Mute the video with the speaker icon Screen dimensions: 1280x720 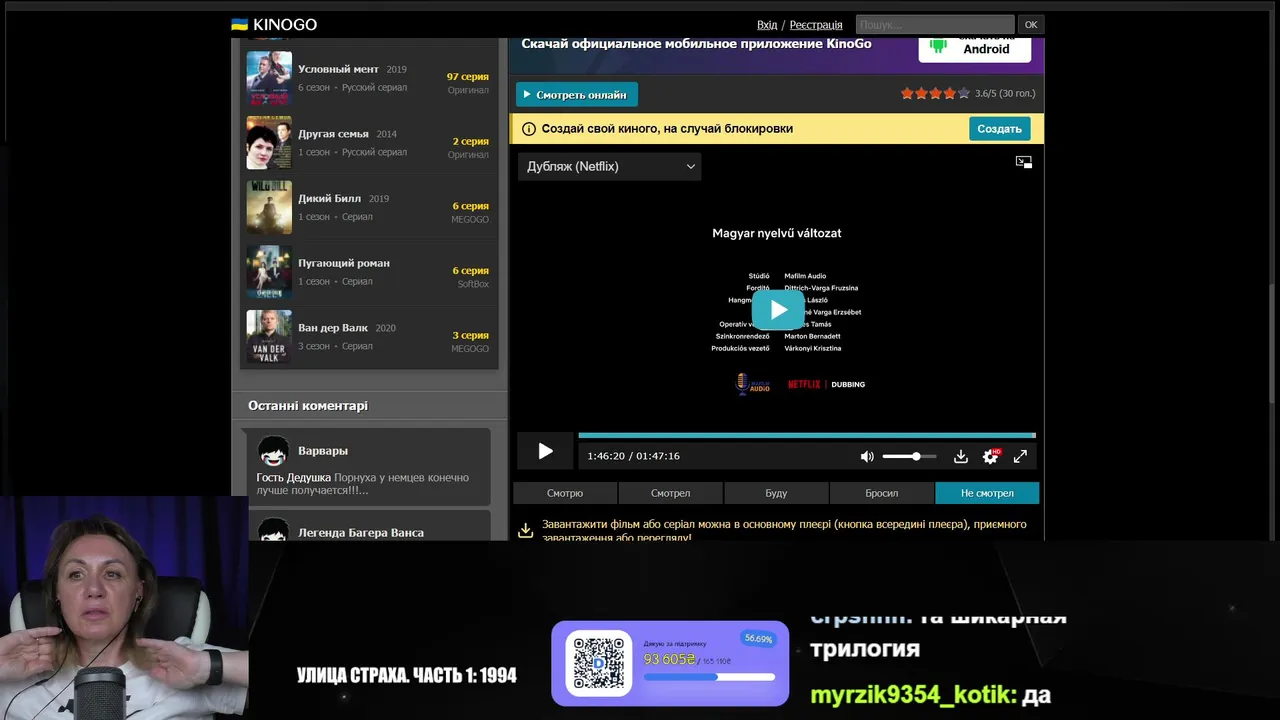pyautogui.click(x=867, y=456)
